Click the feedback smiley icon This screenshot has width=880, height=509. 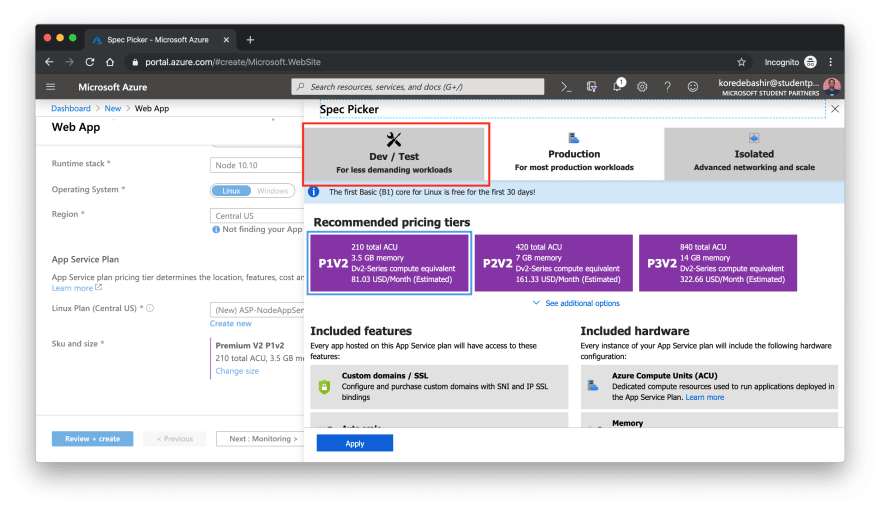[693, 87]
